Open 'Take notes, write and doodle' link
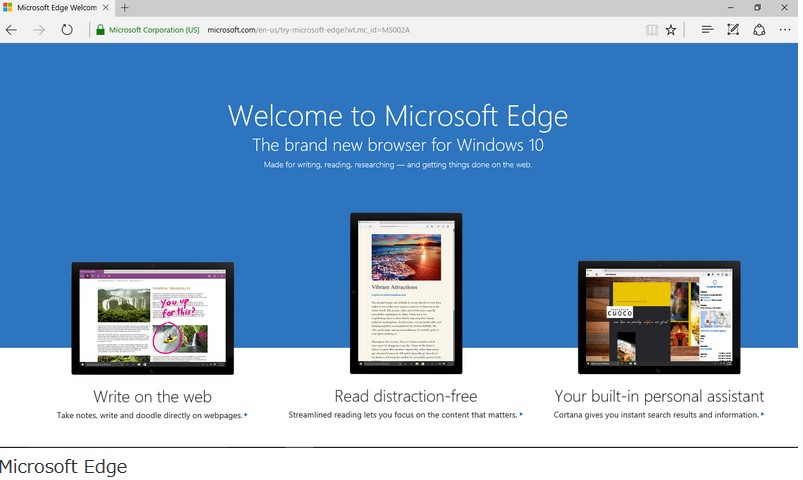 coord(151,415)
